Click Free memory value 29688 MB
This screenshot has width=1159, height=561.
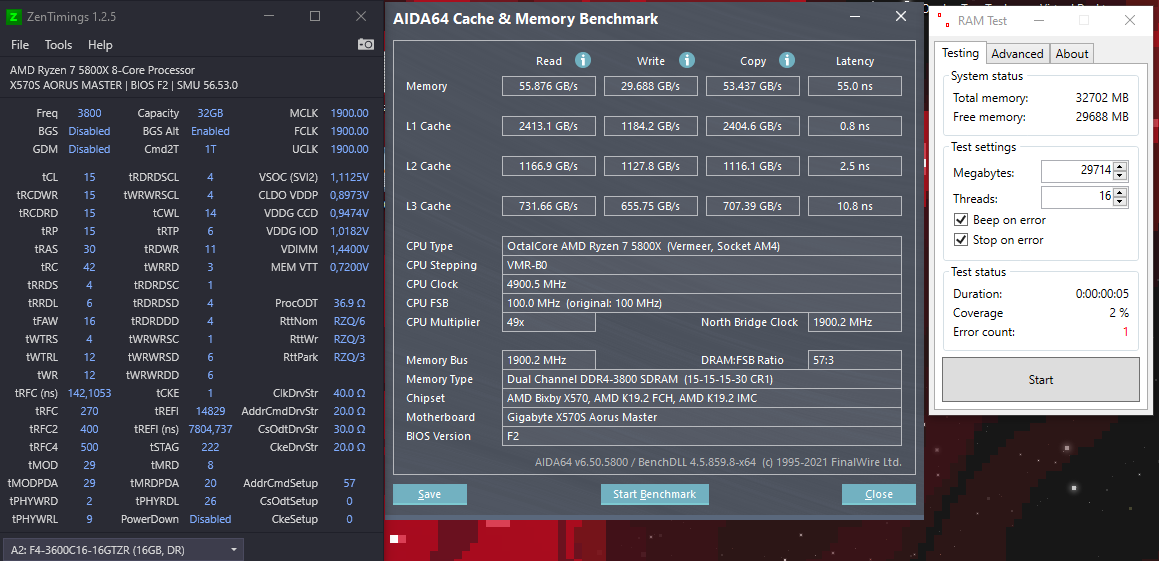tap(1102, 117)
